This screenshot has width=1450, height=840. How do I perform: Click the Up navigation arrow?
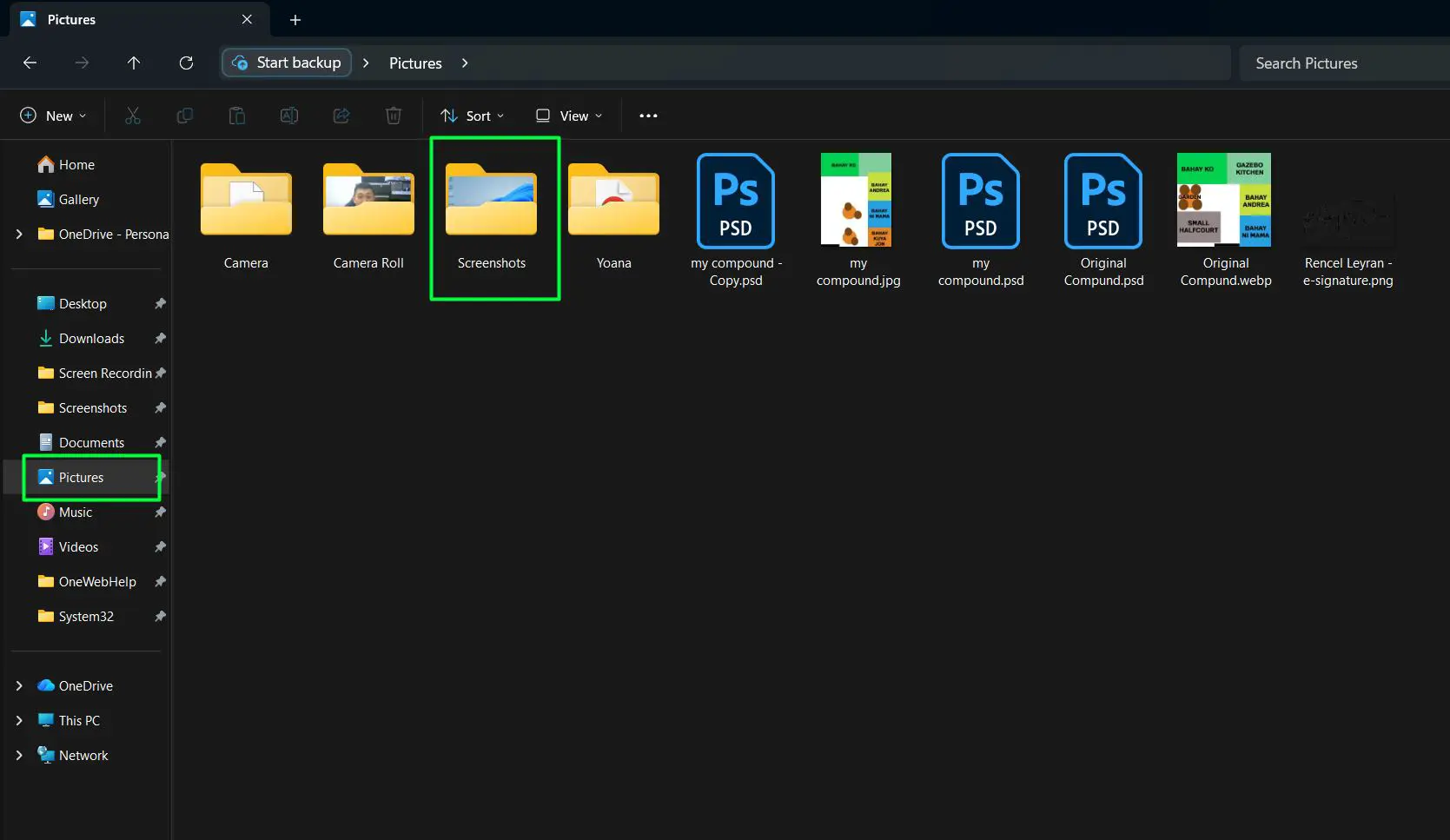click(134, 63)
